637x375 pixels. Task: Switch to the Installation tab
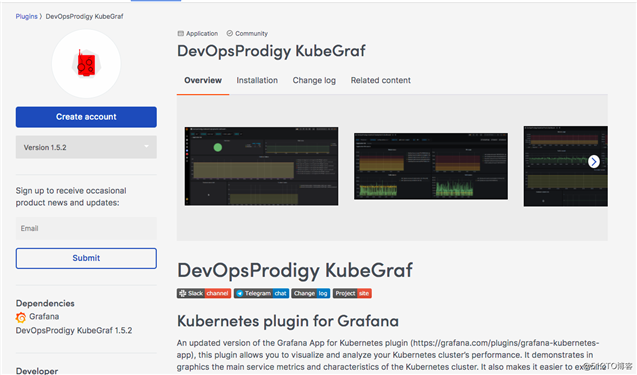[x=257, y=80]
